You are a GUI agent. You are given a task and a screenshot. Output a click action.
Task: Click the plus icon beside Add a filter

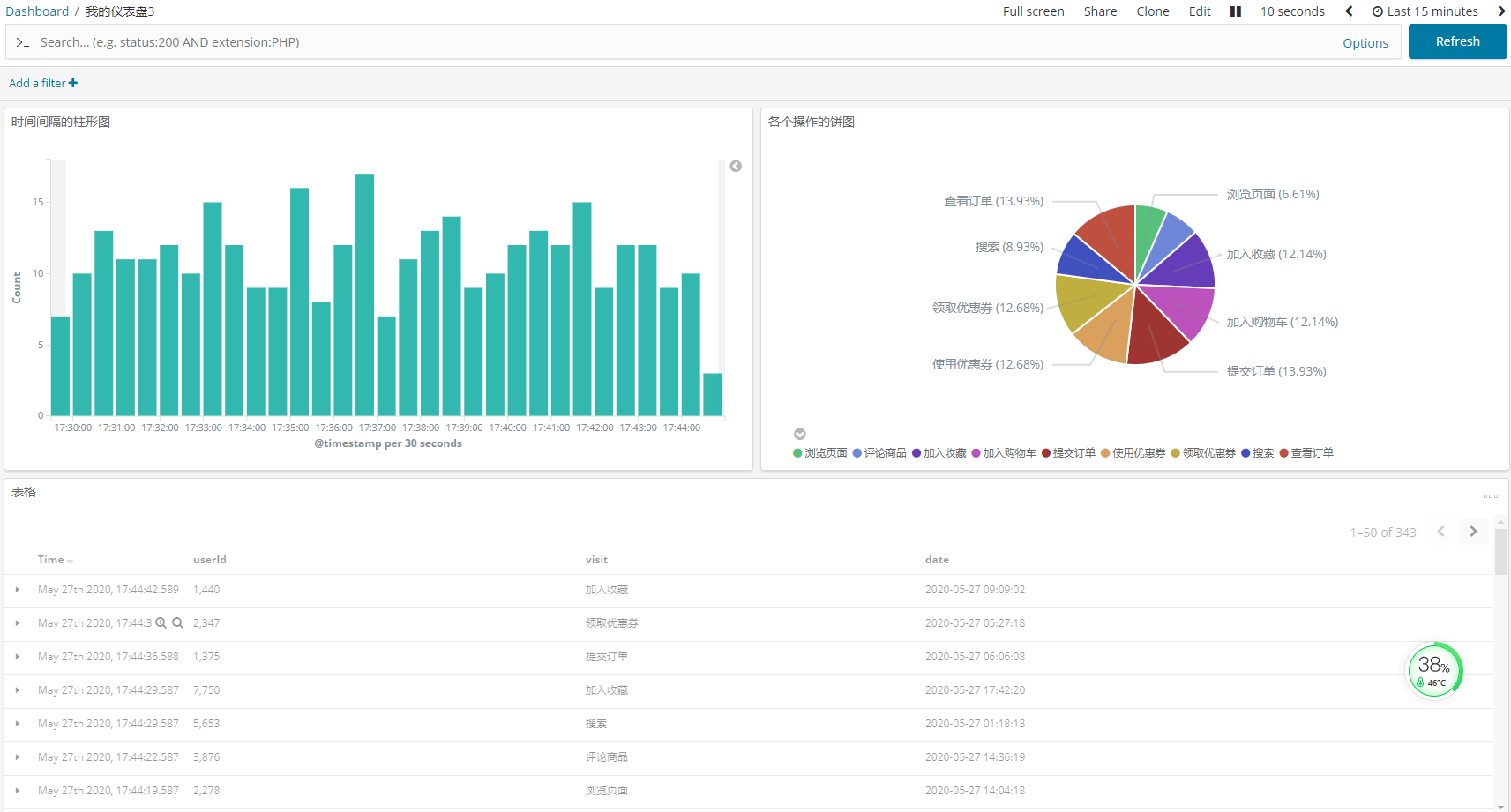click(x=73, y=83)
